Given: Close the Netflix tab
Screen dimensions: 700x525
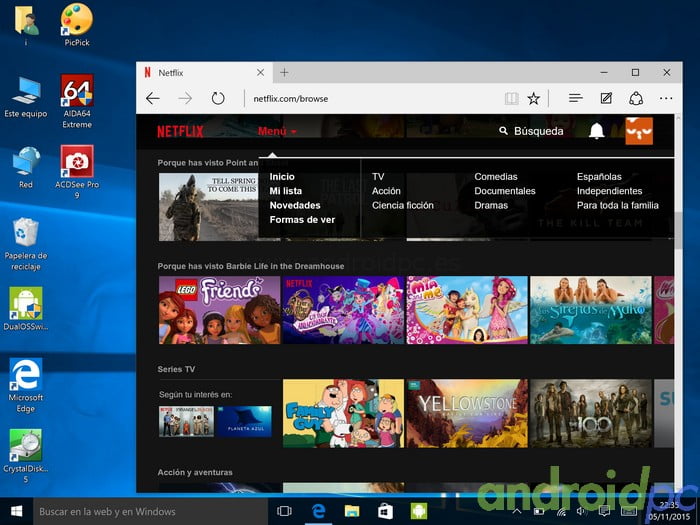Looking at the screenshot, I should tap(261, 72).
